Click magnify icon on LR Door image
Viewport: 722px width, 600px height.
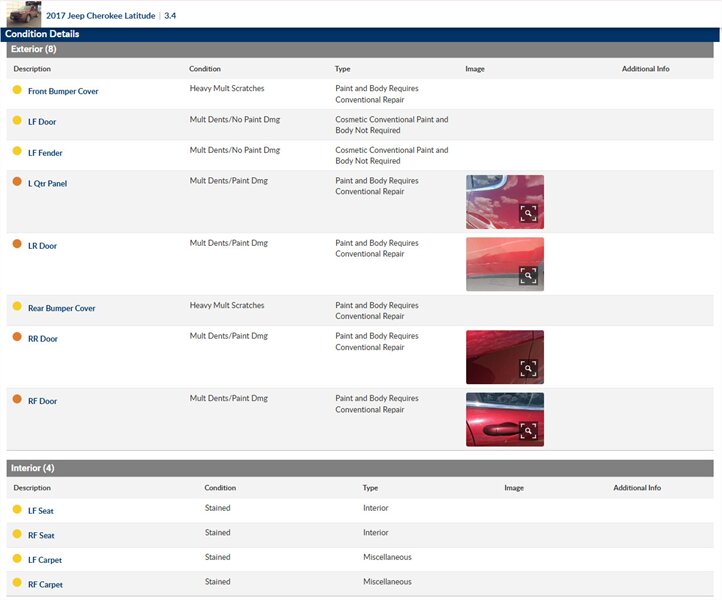pyautogui.click(x=528, y=276)
